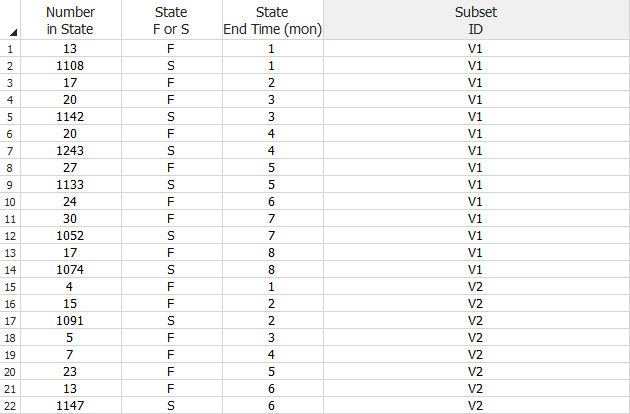Screen dimensions: 630x414
Task: Select the cell containing 1133
Action: (70, 184)
